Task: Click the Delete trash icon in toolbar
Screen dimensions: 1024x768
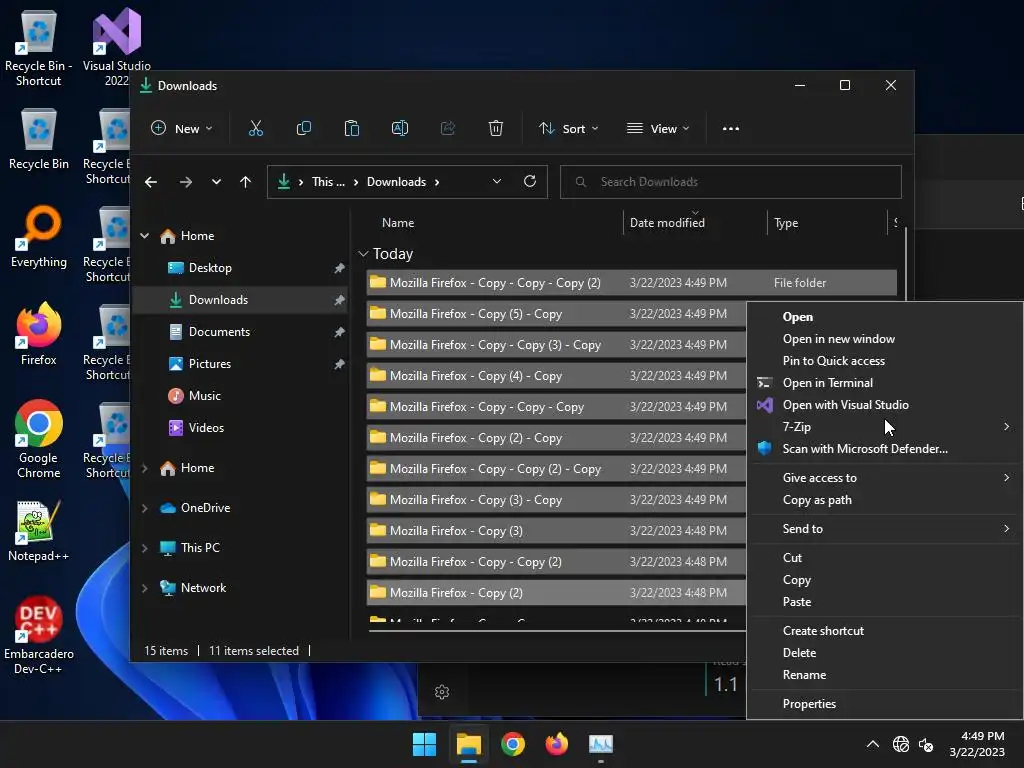Action: pyautogui.click(x=496, y=129)
